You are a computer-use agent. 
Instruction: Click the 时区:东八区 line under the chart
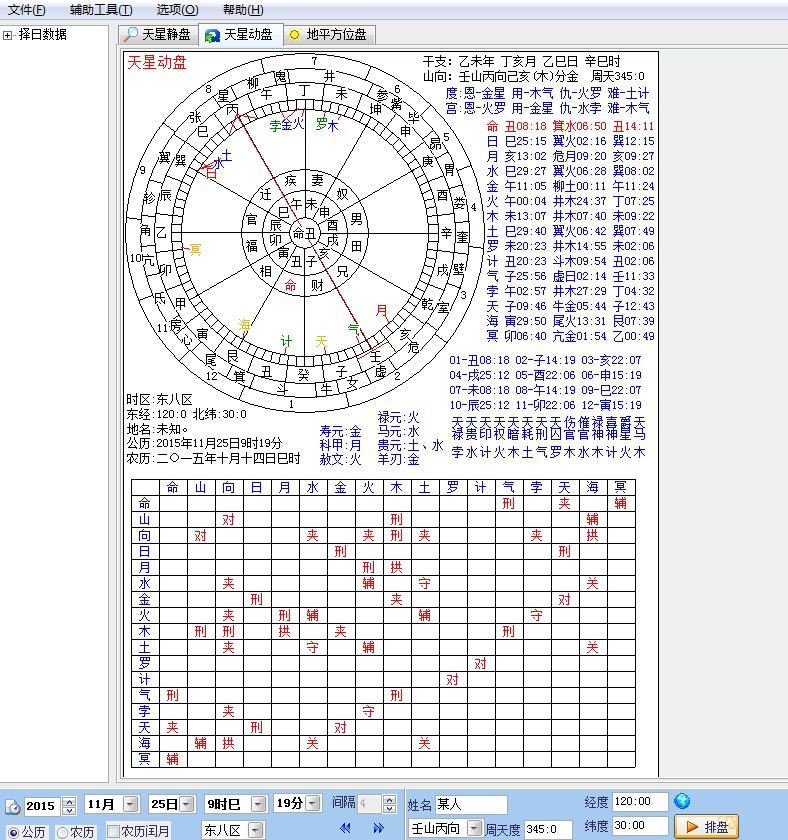(x=159, y=399)
